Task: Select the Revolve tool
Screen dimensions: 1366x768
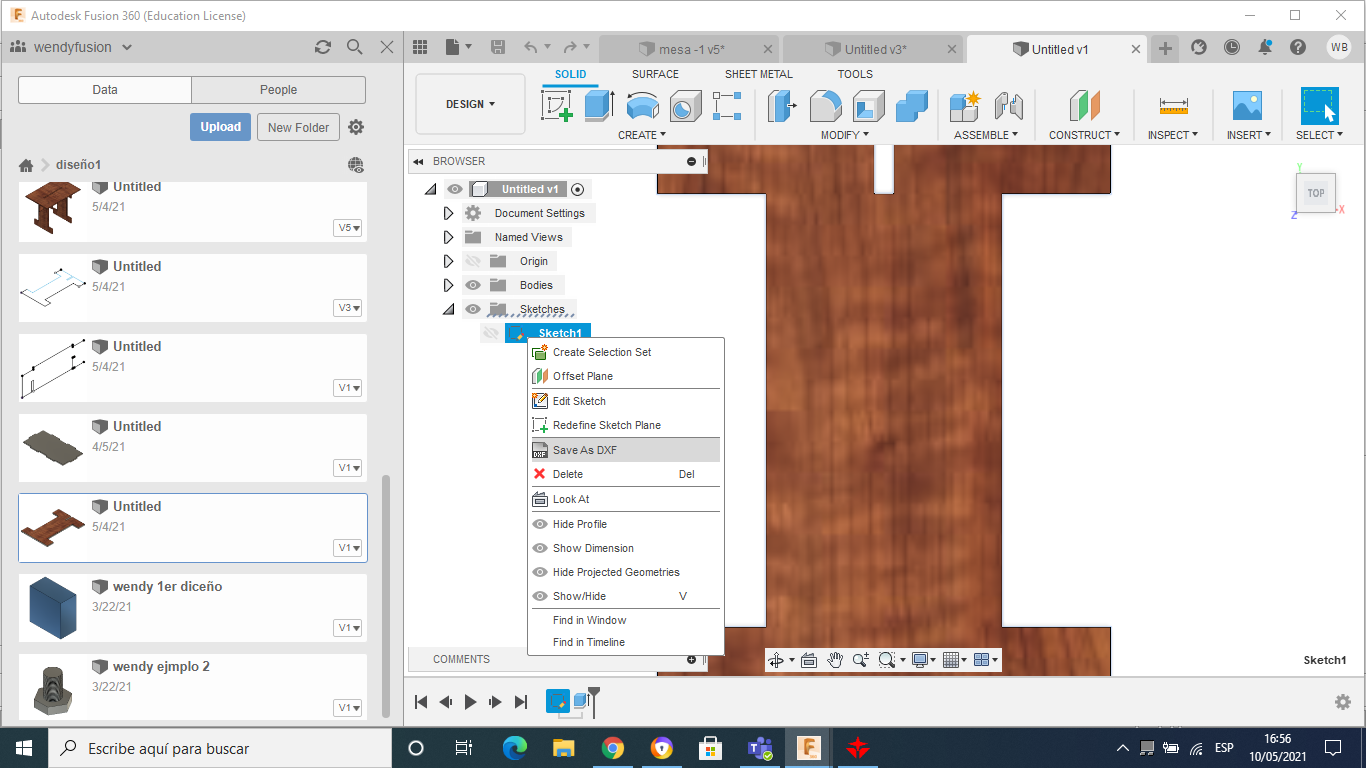Action: [x=642, y=106]
